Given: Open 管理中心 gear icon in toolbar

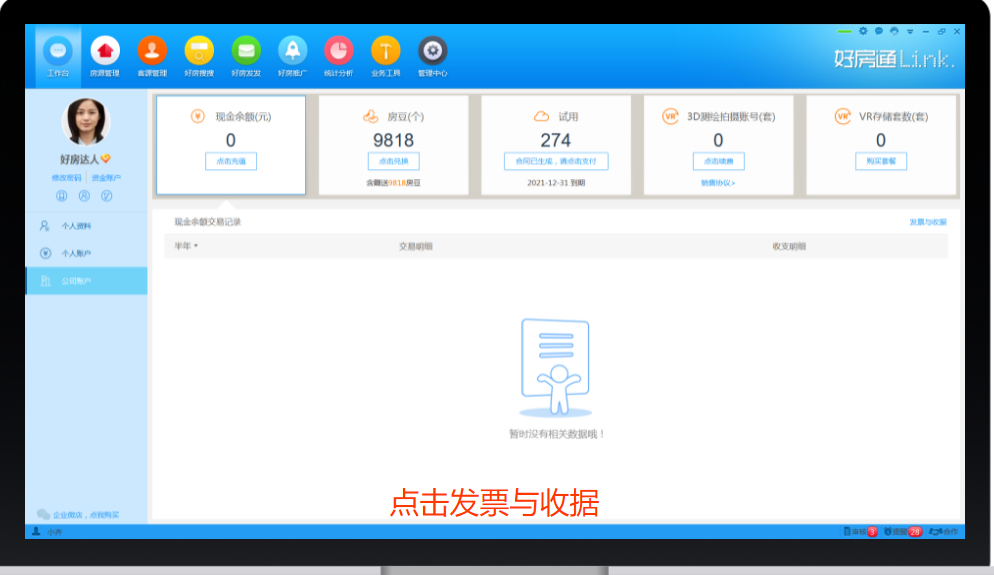Looking at the screenshot, I should (x=432, y=50).
